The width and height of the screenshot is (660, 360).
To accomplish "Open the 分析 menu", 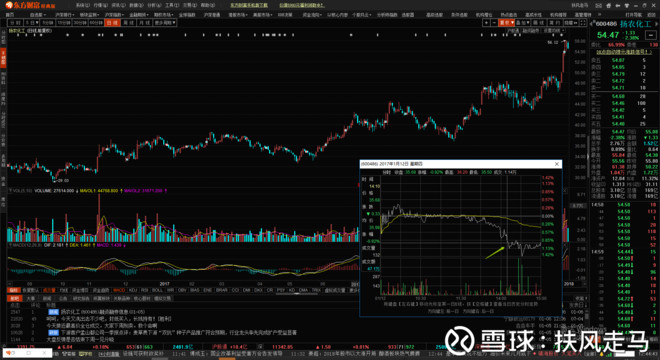I will [x=154, y=5].
